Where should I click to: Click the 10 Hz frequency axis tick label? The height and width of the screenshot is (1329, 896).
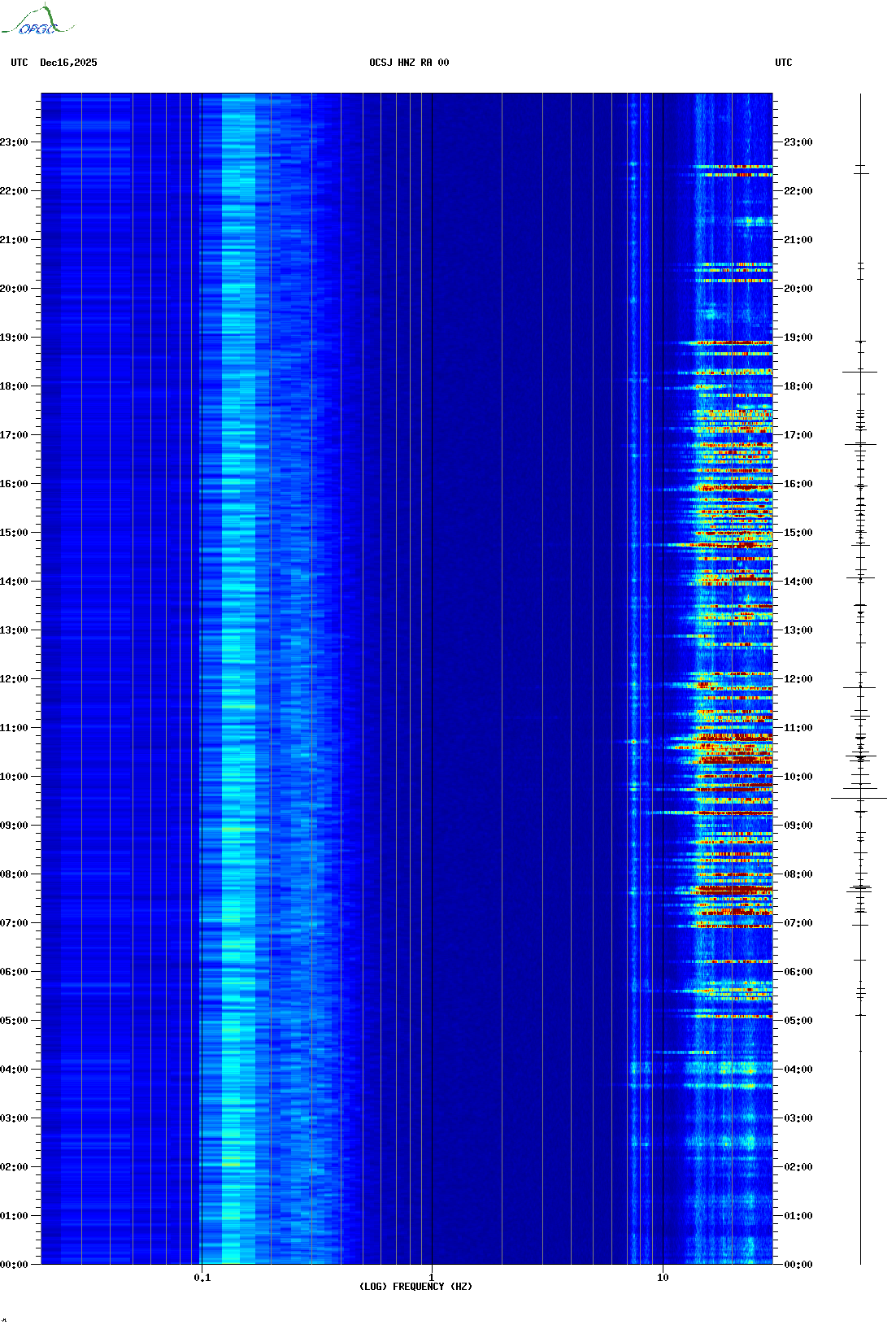point(663,1277)
